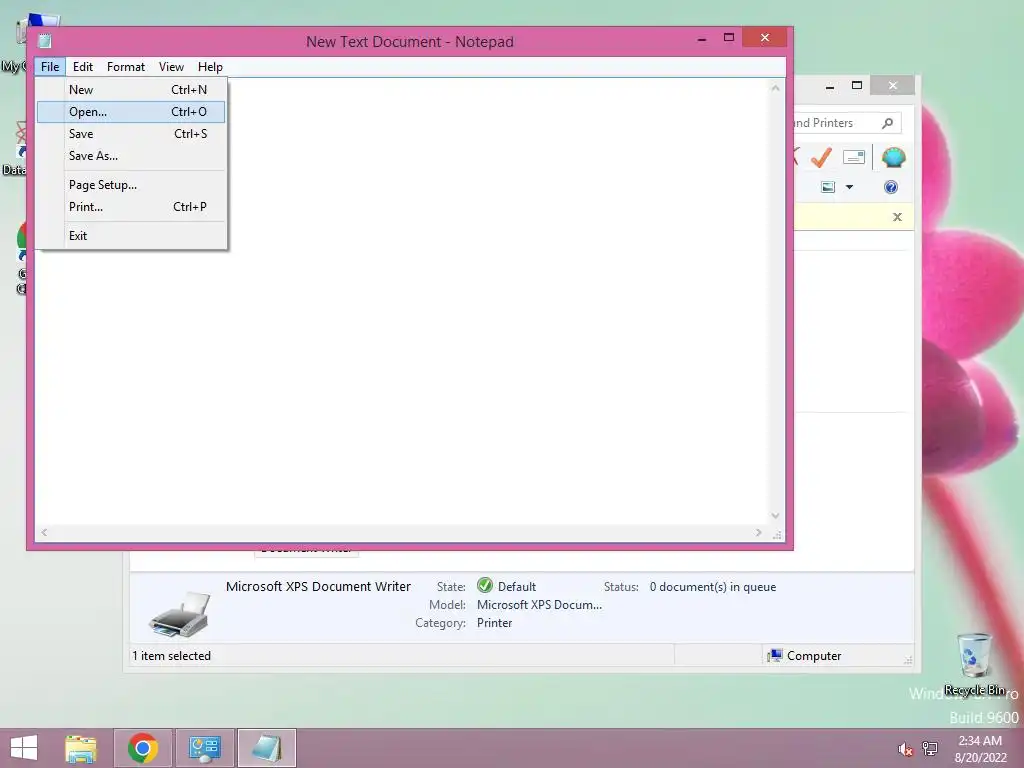Open the View menu in Notepad
This screenshot has width=1024, height=768.
point(171,67)
